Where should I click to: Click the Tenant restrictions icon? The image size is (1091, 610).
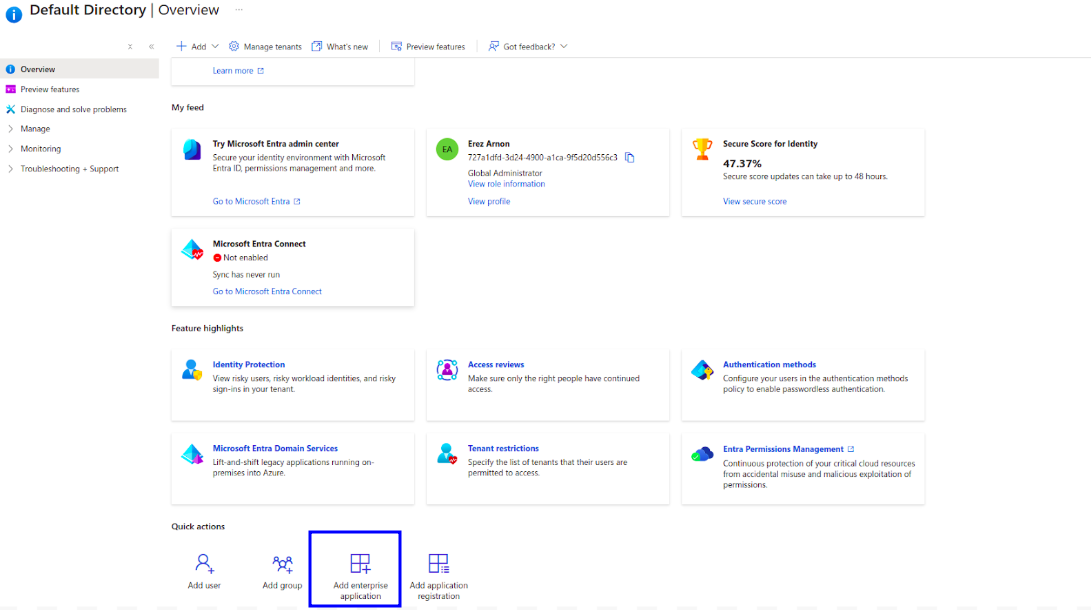pyautogui.click(x=447, y=454)
